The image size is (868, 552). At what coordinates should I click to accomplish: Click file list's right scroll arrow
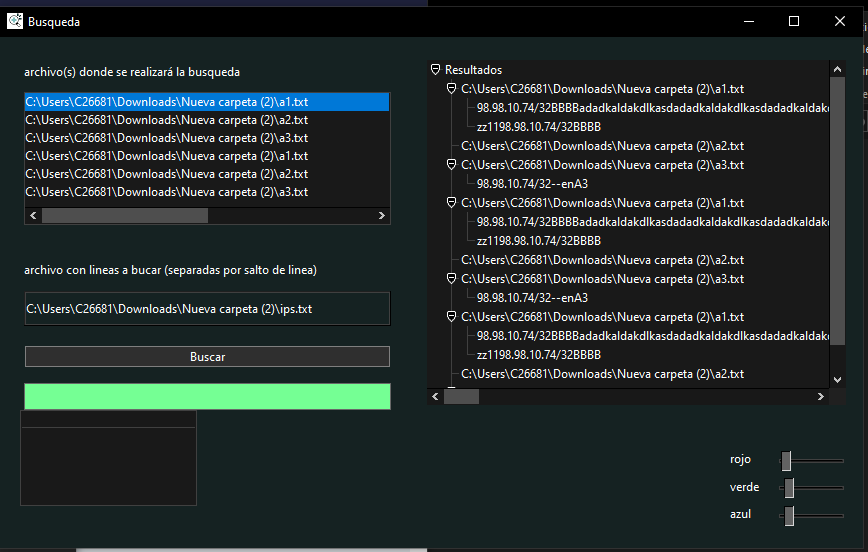point(381,215)
